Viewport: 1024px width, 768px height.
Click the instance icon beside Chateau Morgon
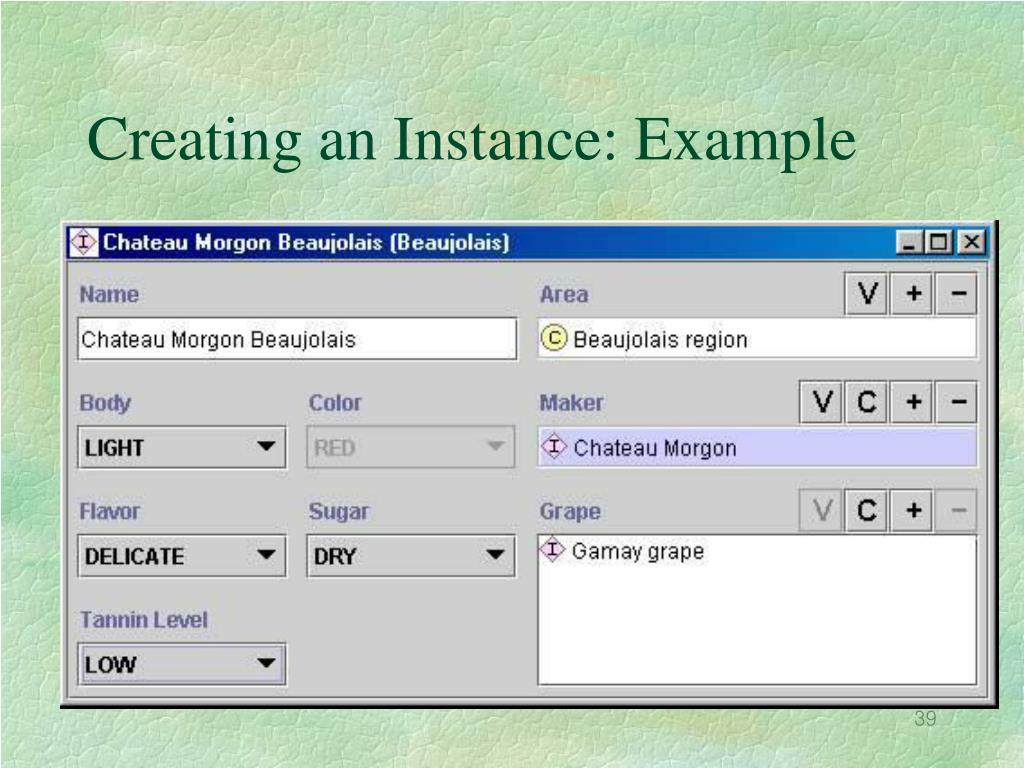tap(554, 447)
